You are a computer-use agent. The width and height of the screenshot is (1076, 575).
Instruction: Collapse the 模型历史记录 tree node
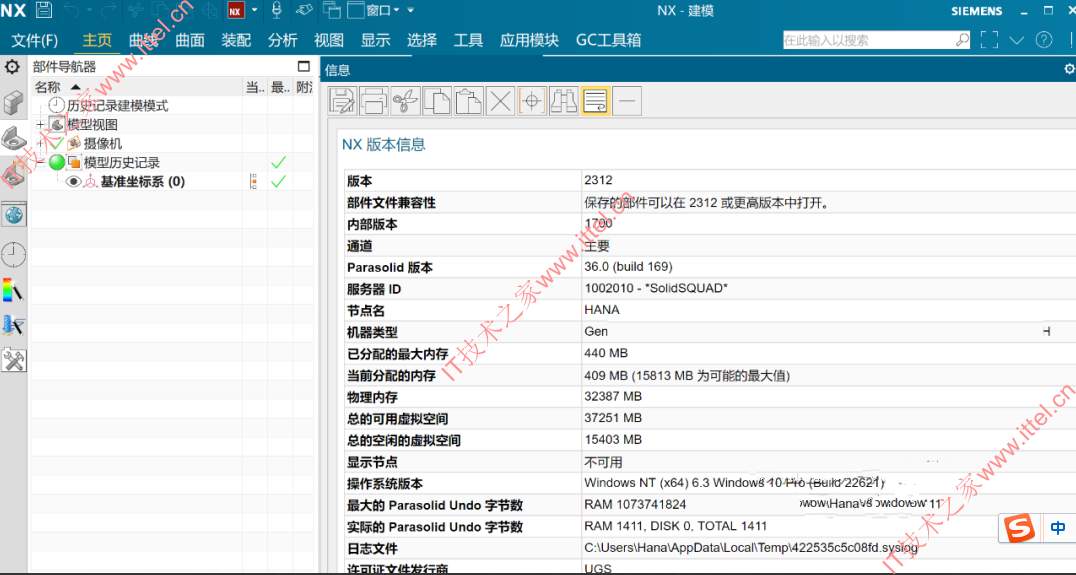pos(40,163)
